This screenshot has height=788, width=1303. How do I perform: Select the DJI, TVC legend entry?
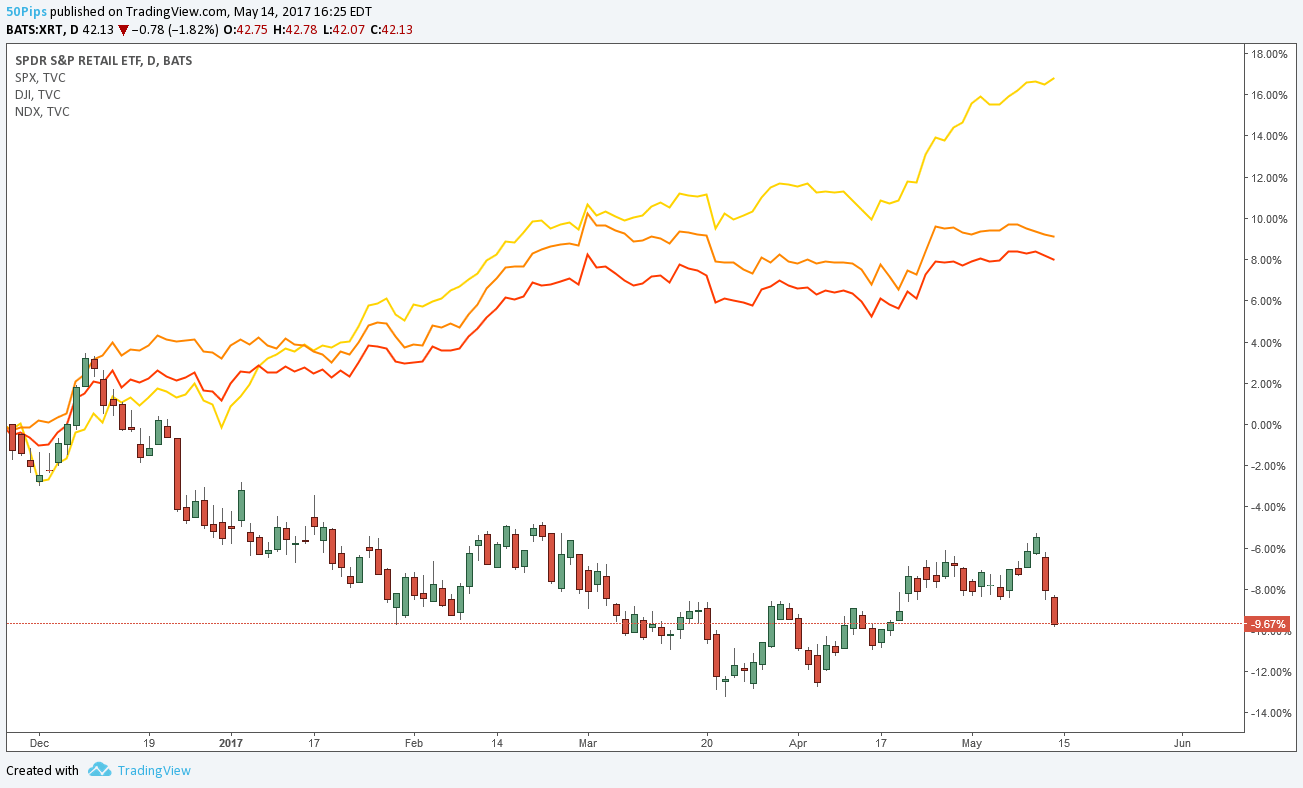37,94
